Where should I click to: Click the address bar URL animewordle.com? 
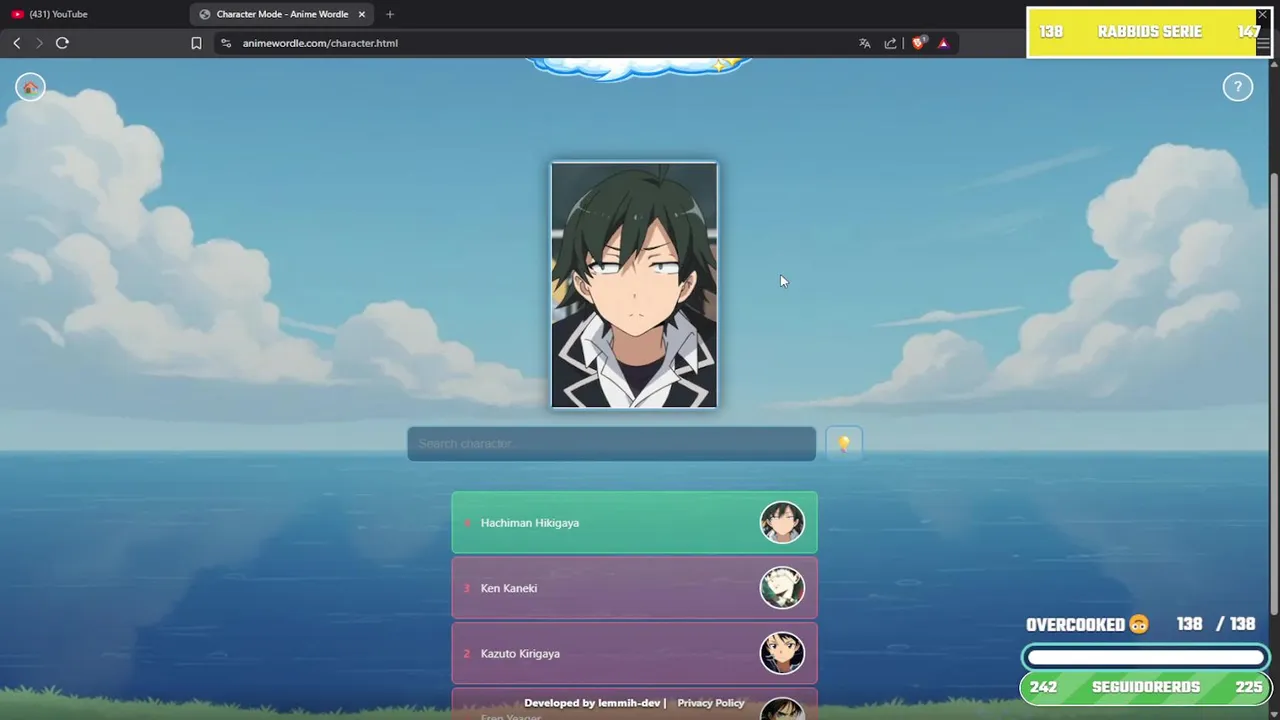point(320,43)
